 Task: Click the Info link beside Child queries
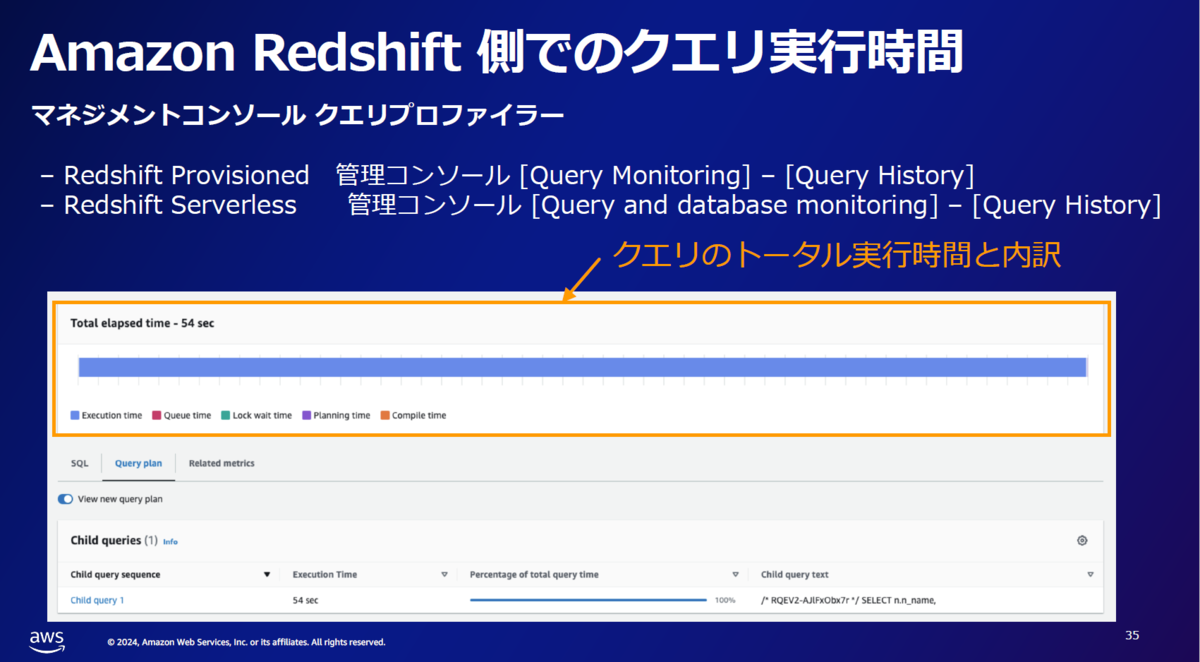pyautogui.click(x=170, y=542)
